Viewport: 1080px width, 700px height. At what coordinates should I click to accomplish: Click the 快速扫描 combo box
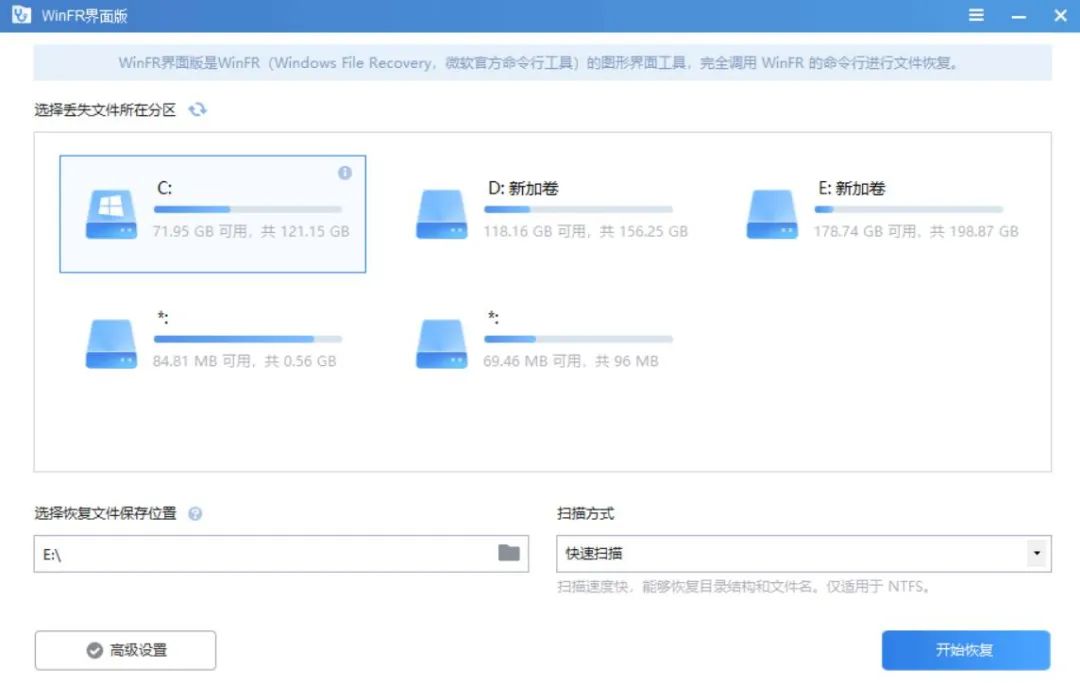click(x=804, y=553)
